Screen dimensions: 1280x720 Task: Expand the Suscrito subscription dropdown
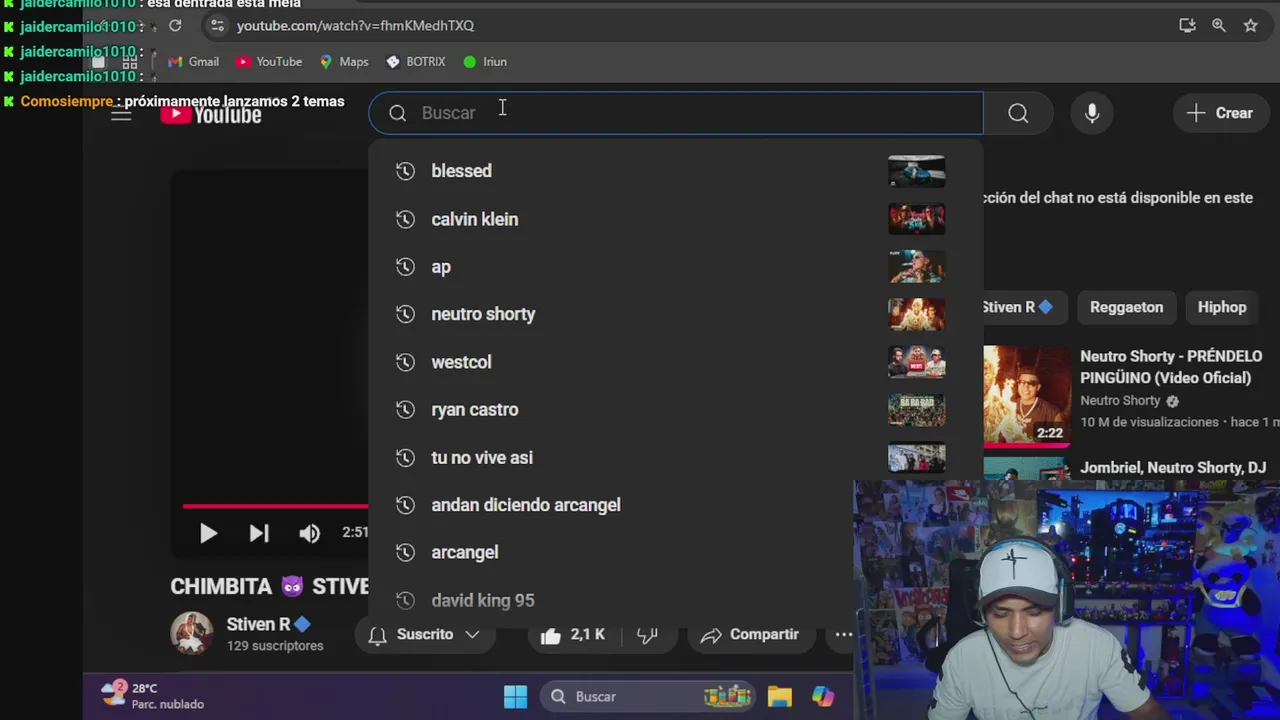[x=424, y=634]
